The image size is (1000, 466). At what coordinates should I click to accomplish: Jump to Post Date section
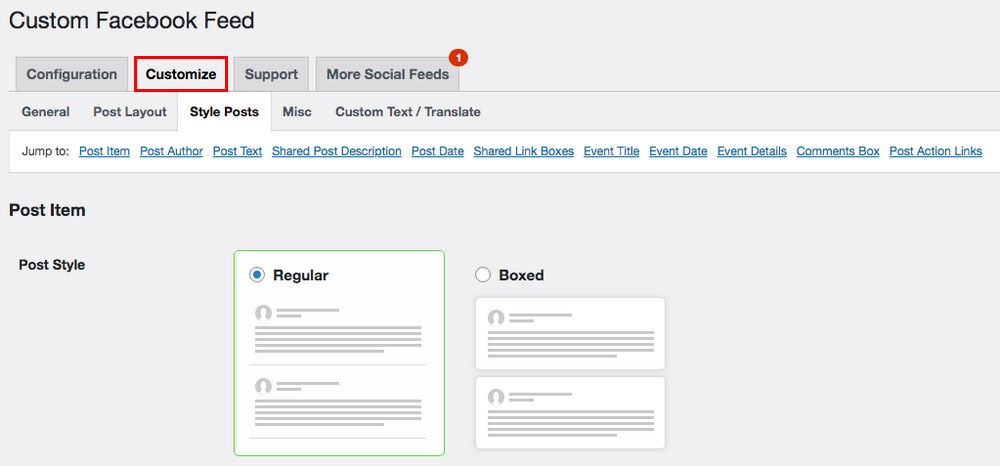click(x=438, y=151)
